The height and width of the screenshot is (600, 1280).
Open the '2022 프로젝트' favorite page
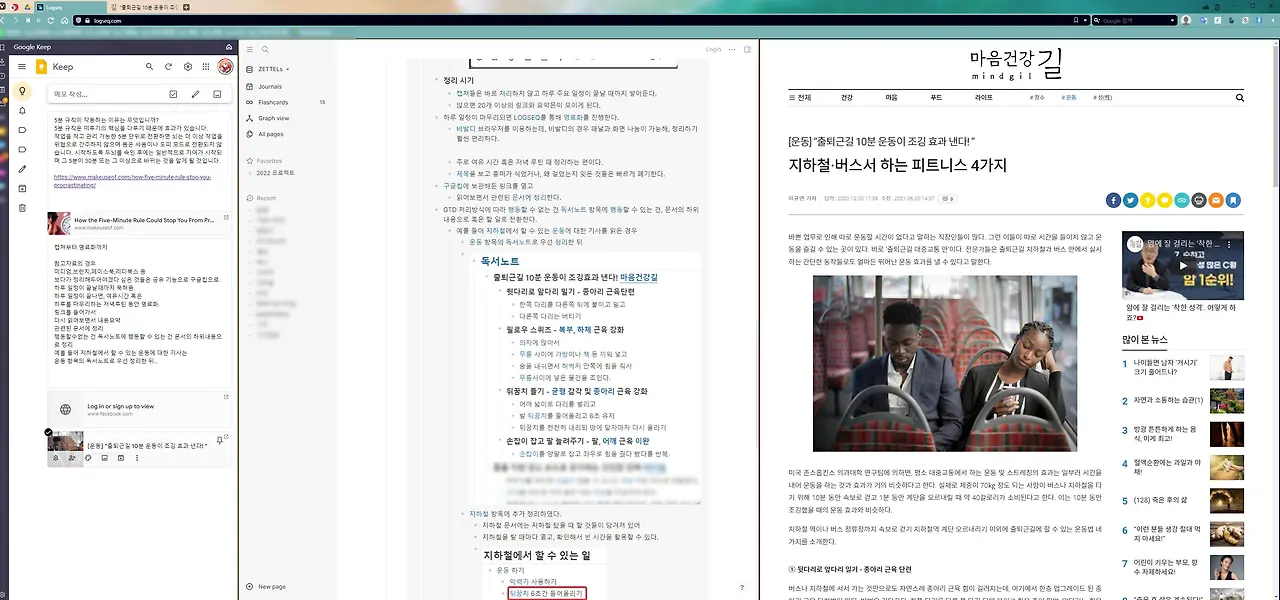[276, 172]
